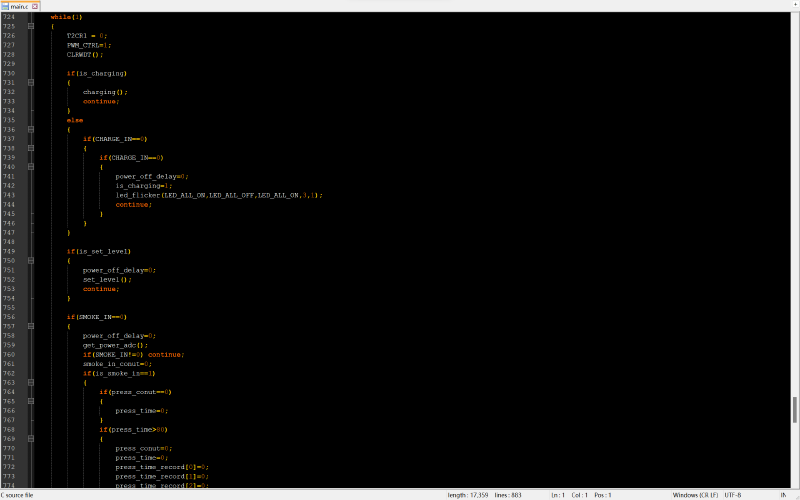Click 'if(SMOKE_IN!=0) continue;' line

[134, 355]
